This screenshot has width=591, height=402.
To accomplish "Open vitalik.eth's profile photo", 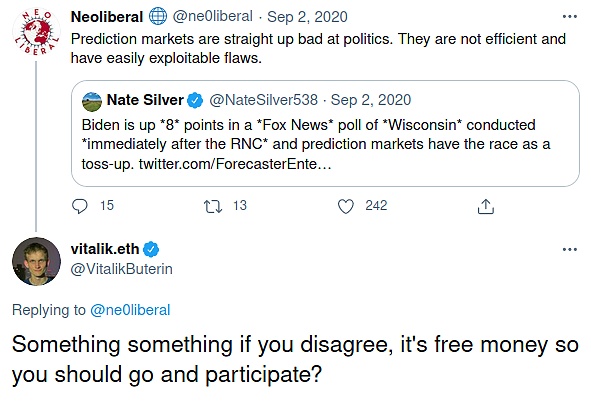I will pyautogui.click(x=36, y=261).
